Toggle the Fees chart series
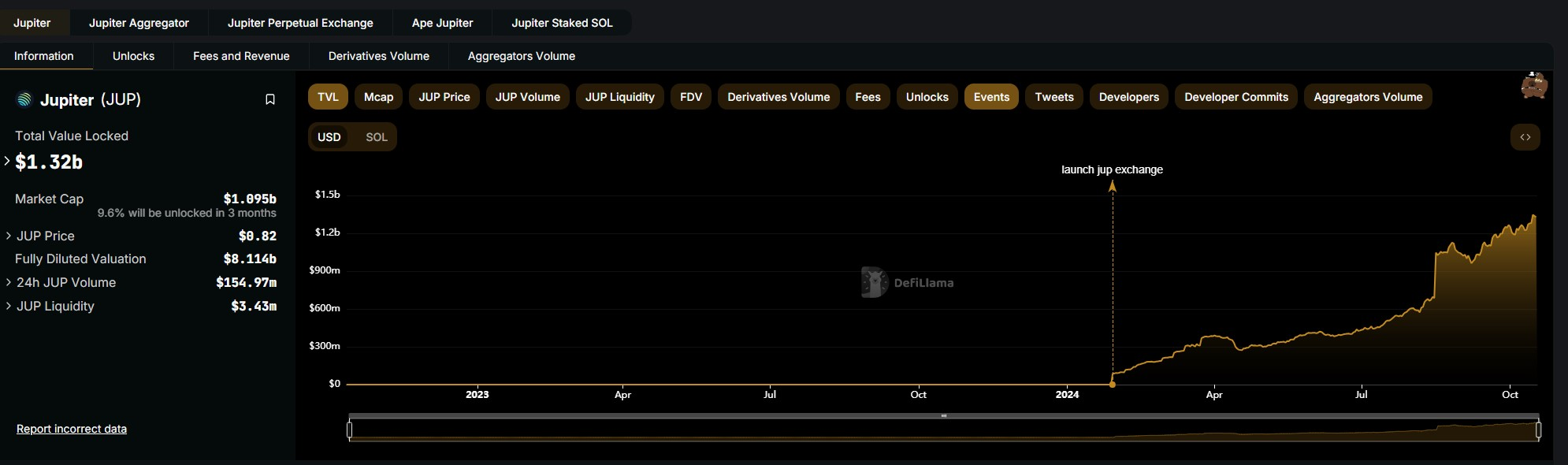The image size is (1568, 465). pyautogui.click(x=868, y=97)
